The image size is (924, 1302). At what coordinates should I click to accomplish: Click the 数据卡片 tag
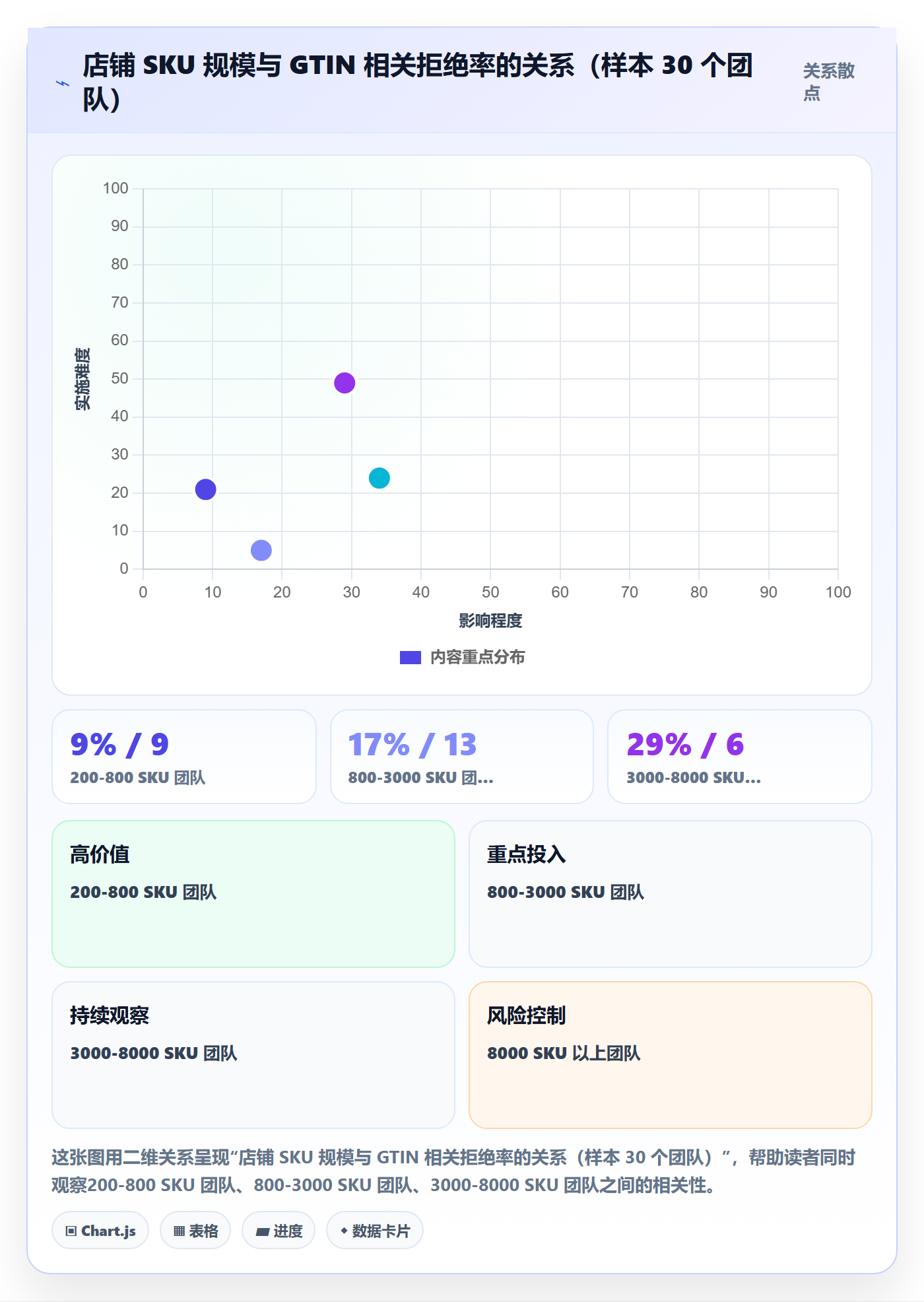pos(375,1231)
